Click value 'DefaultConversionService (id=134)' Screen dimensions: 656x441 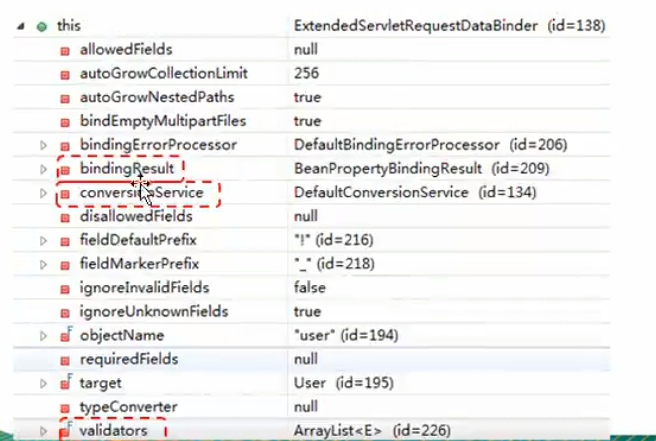coord(415,192)
